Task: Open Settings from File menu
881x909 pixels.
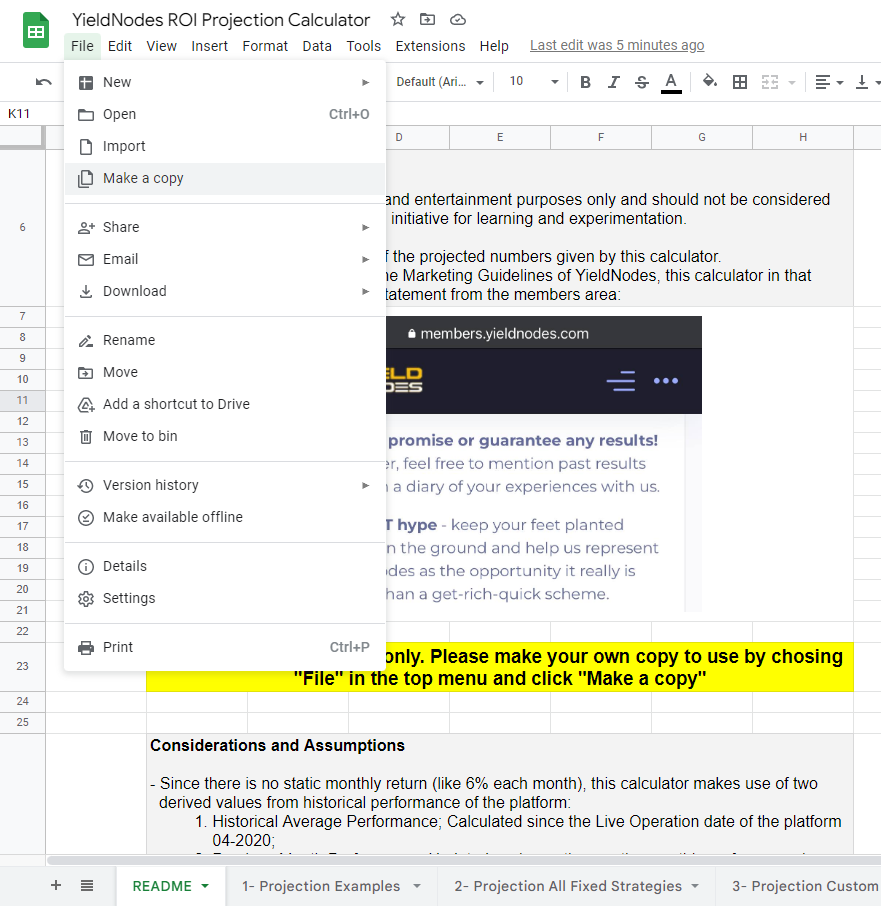Action: coord(225,598)
